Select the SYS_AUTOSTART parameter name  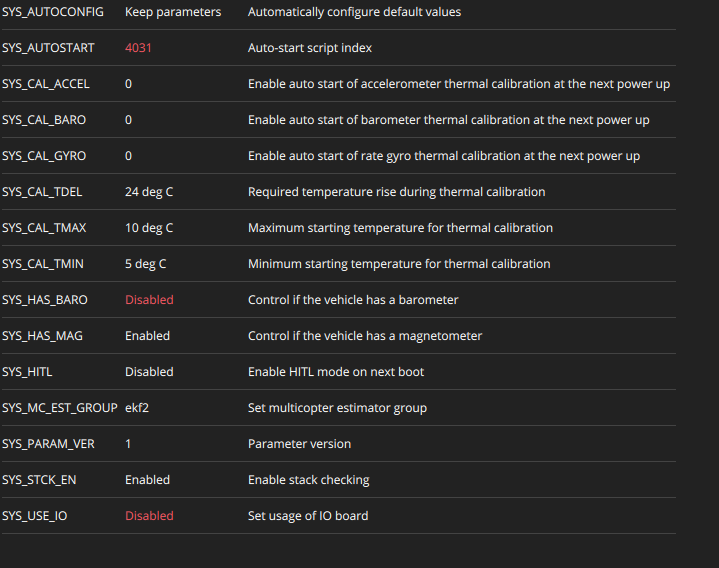(x=48, y=48)
